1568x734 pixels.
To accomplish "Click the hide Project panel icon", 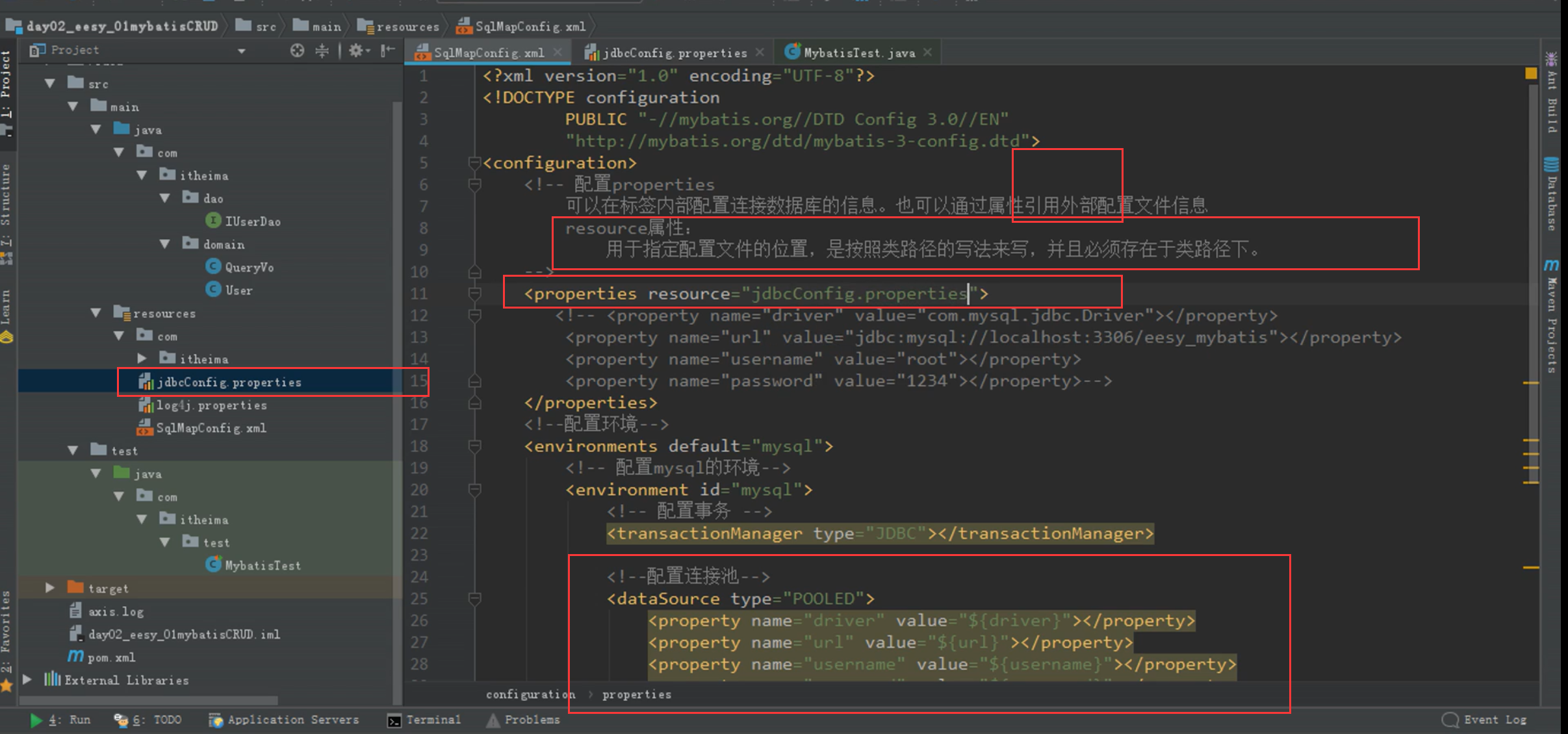I will tap(387, 51).
